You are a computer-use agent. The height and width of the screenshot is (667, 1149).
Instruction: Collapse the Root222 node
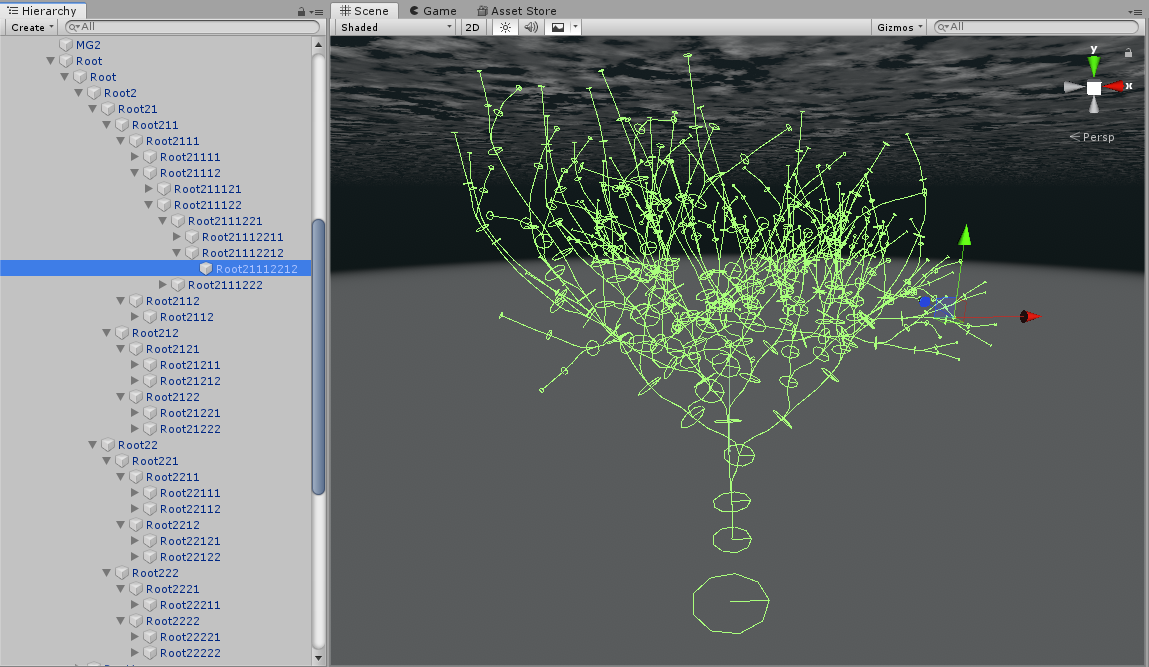(106, 573)
